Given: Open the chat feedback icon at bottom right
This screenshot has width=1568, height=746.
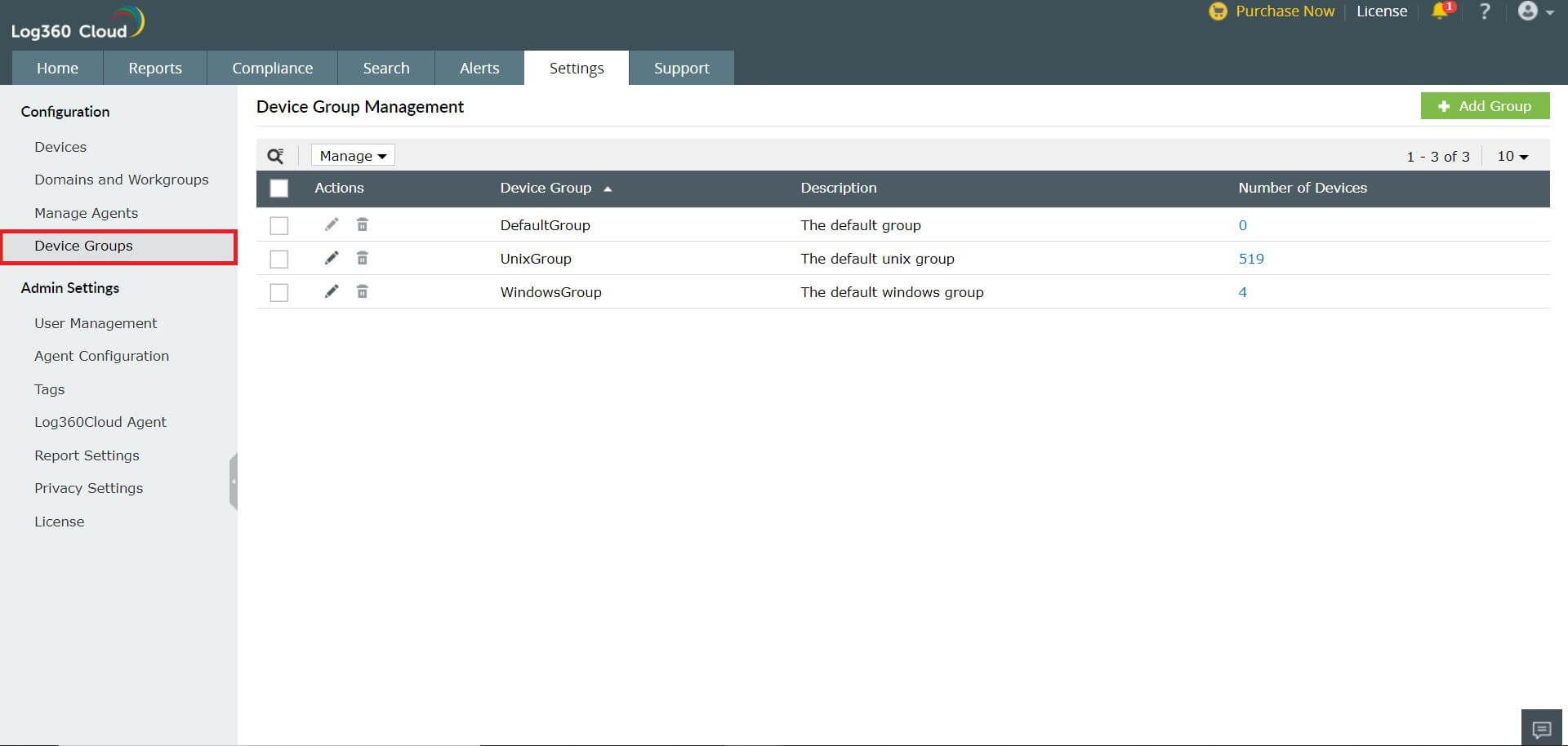Looking at the screenshot, I should pyautogui.click(x=1541, y=729).
